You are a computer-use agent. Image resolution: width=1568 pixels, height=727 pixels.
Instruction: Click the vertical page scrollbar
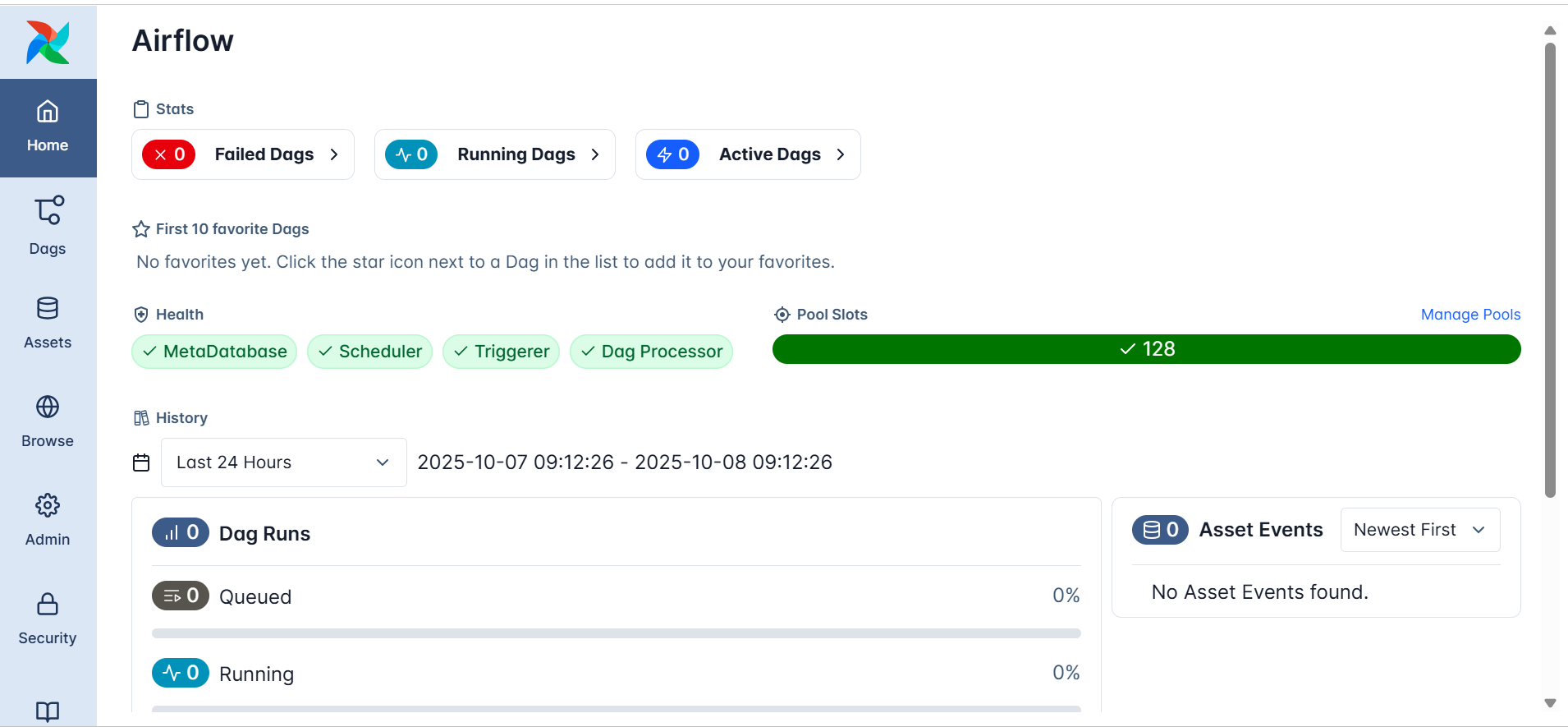[x=1550, y=271]
